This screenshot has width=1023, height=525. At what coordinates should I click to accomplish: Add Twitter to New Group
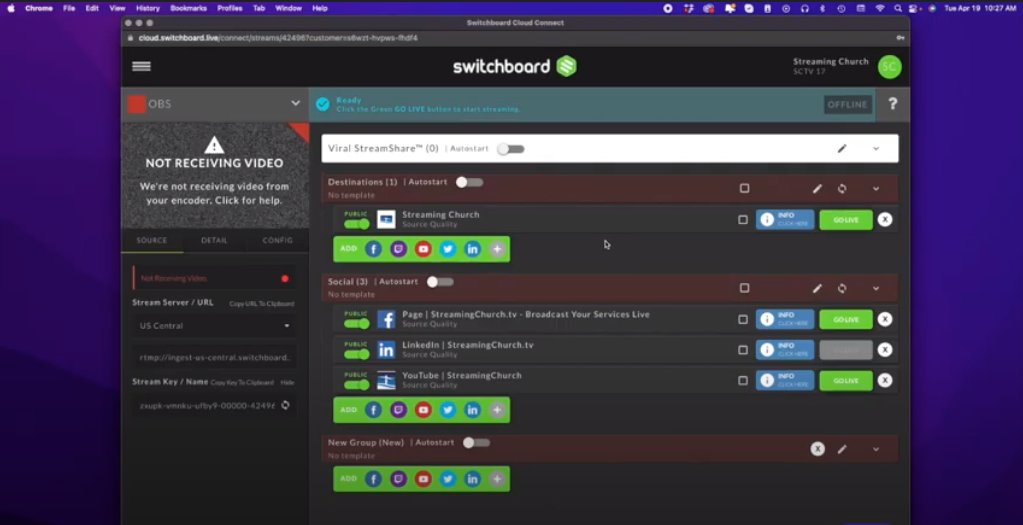(448, 479)
